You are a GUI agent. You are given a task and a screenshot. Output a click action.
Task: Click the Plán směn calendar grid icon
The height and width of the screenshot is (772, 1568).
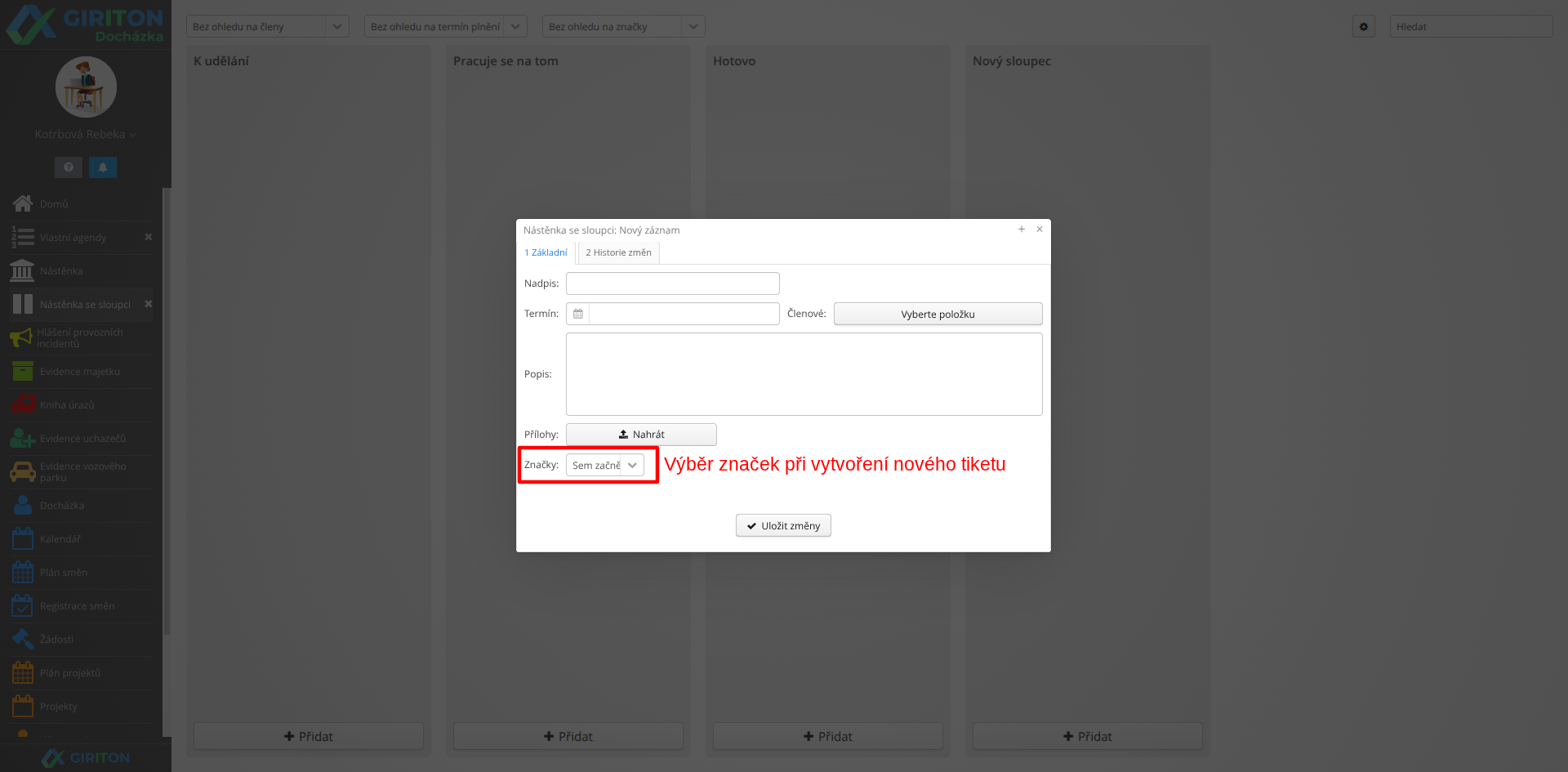tap(23, 572)
